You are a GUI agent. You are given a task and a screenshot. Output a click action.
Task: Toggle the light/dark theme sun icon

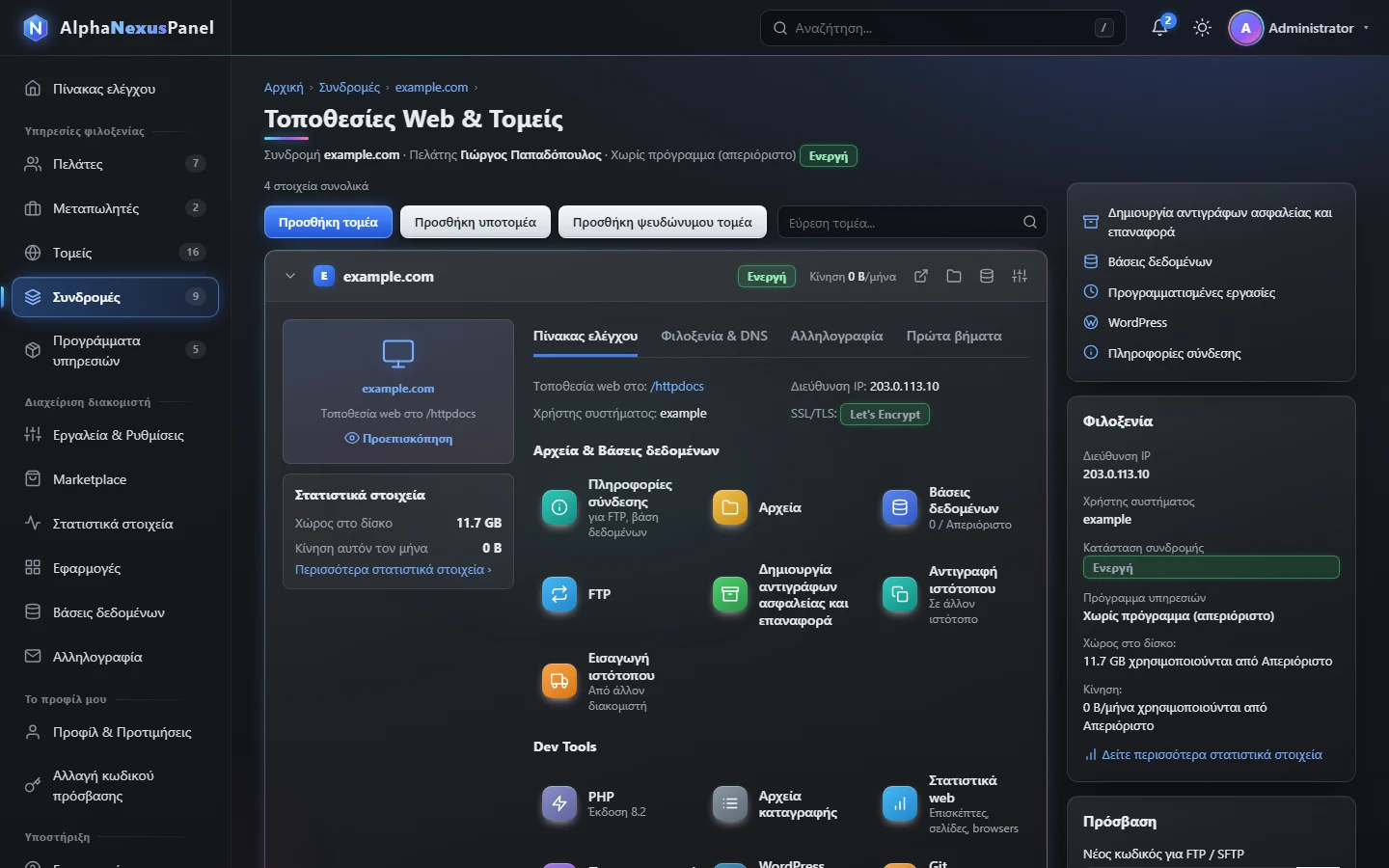click(x=1202, y=28)
